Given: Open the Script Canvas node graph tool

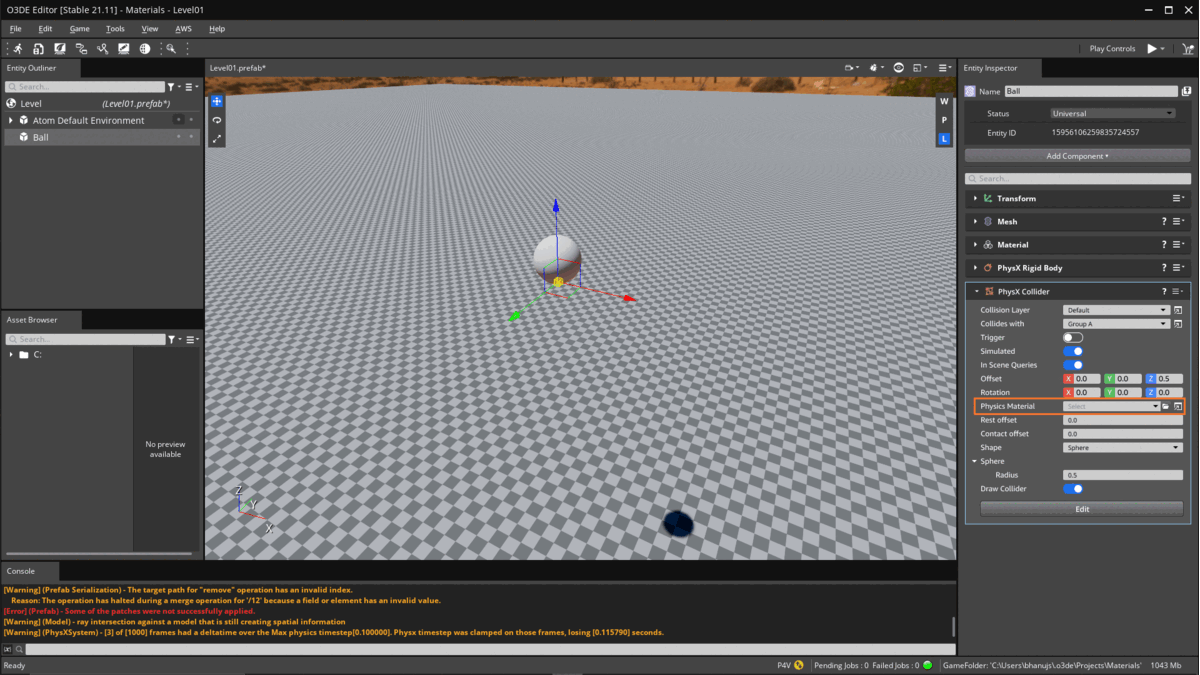Looking at the screenshot, I should (x=81, y=48).
